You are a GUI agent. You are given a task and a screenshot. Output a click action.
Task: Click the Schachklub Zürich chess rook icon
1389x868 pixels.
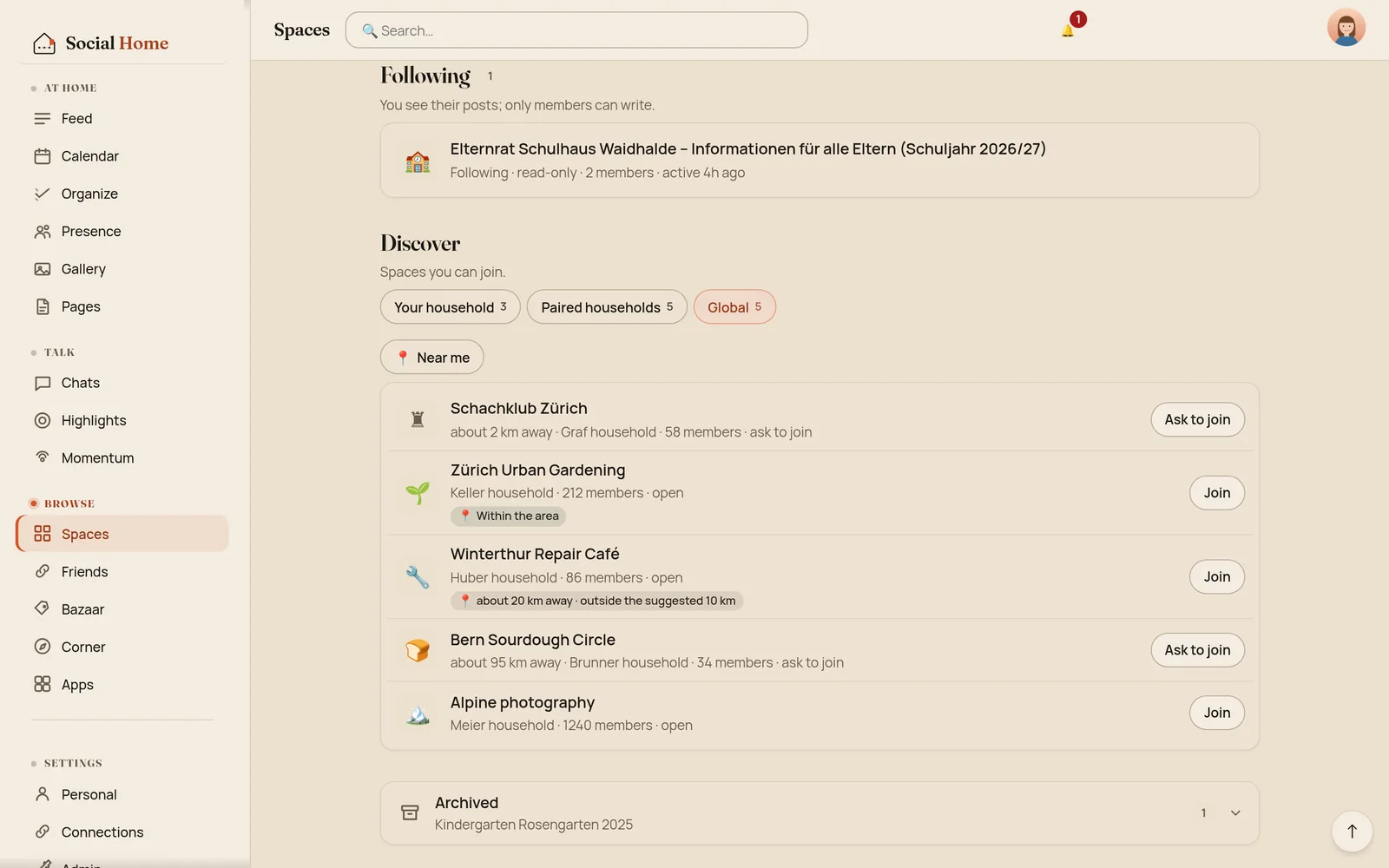[x=418, y=419]
